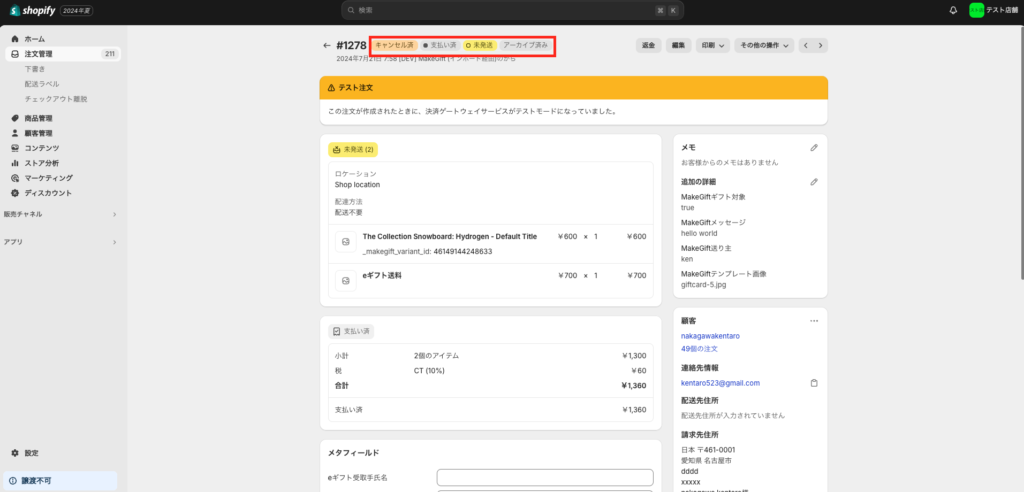Screen dimensions: 1024x492
Task: Click the 譲渡不可 info banner
Action: coord(60,481)
